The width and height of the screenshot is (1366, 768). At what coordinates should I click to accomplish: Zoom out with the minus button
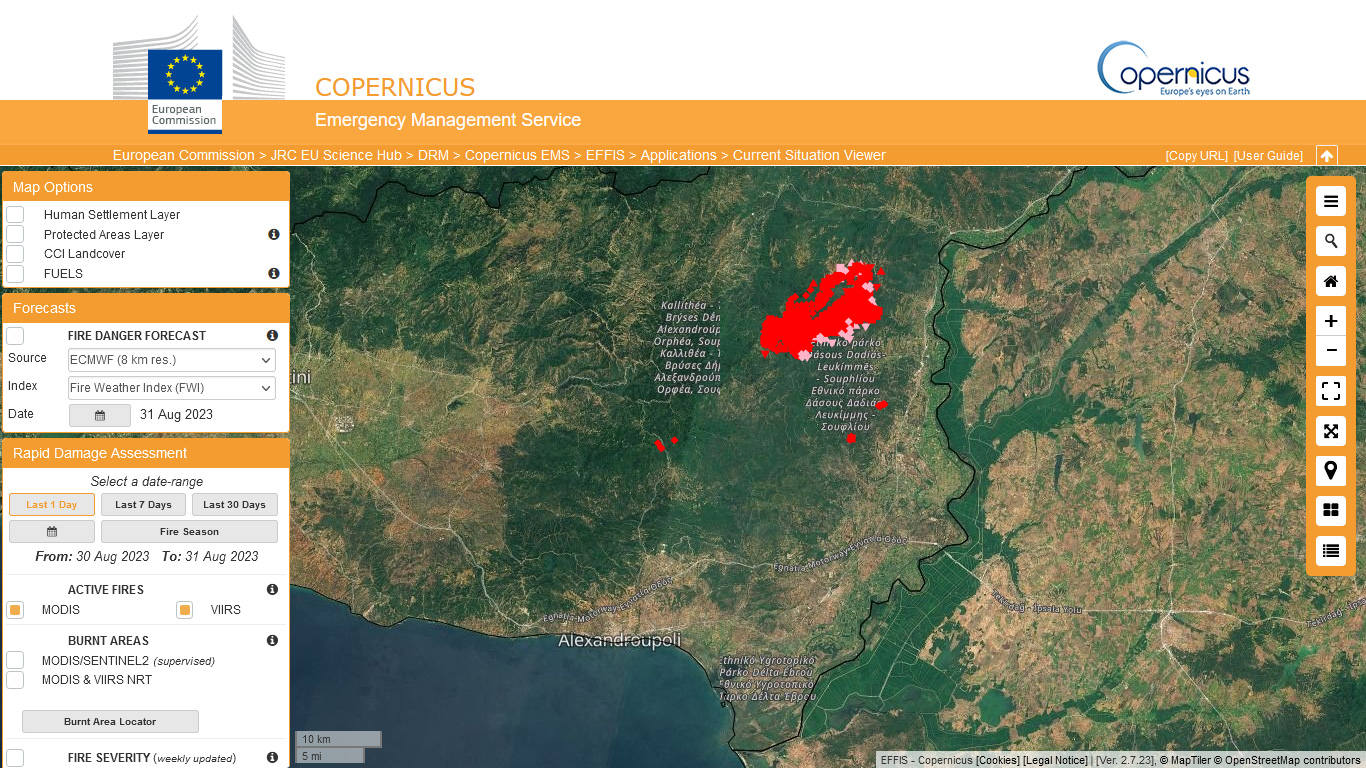[x=1331, y=351]
